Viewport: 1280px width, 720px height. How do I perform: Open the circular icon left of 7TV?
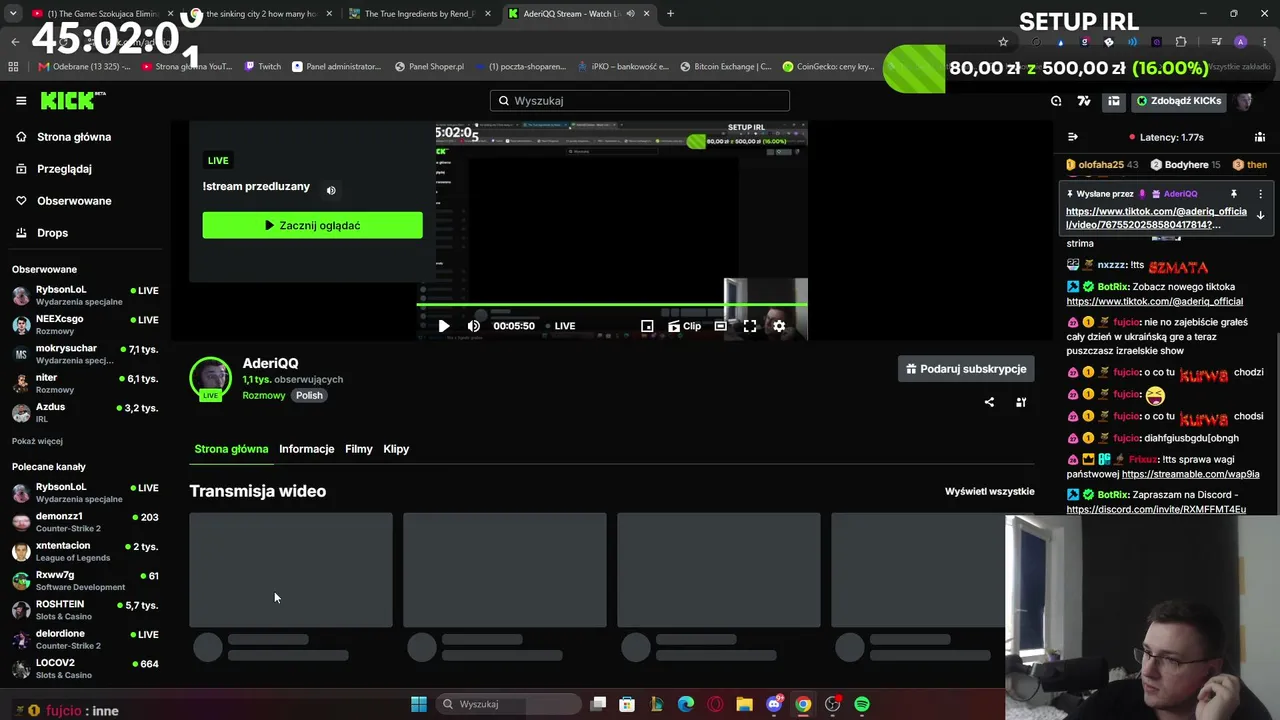(x=1056, y=100)
